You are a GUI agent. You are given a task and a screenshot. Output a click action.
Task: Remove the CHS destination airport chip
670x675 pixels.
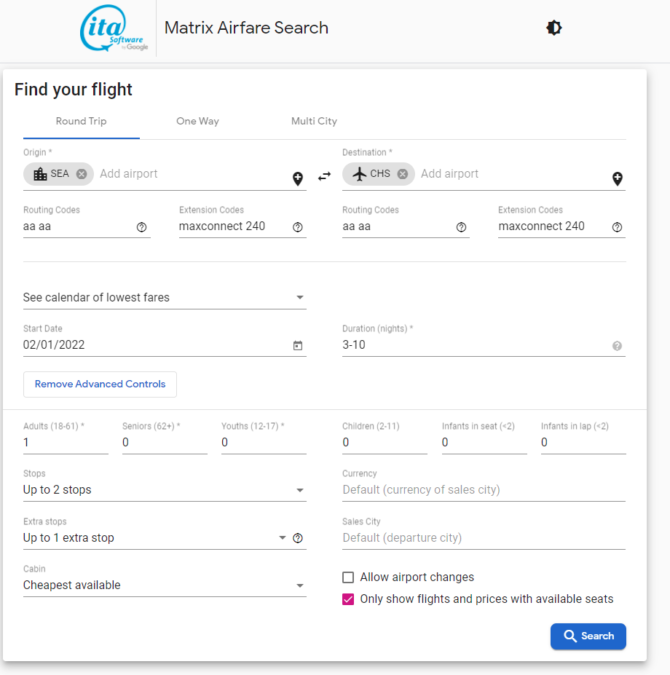[402, 174]
